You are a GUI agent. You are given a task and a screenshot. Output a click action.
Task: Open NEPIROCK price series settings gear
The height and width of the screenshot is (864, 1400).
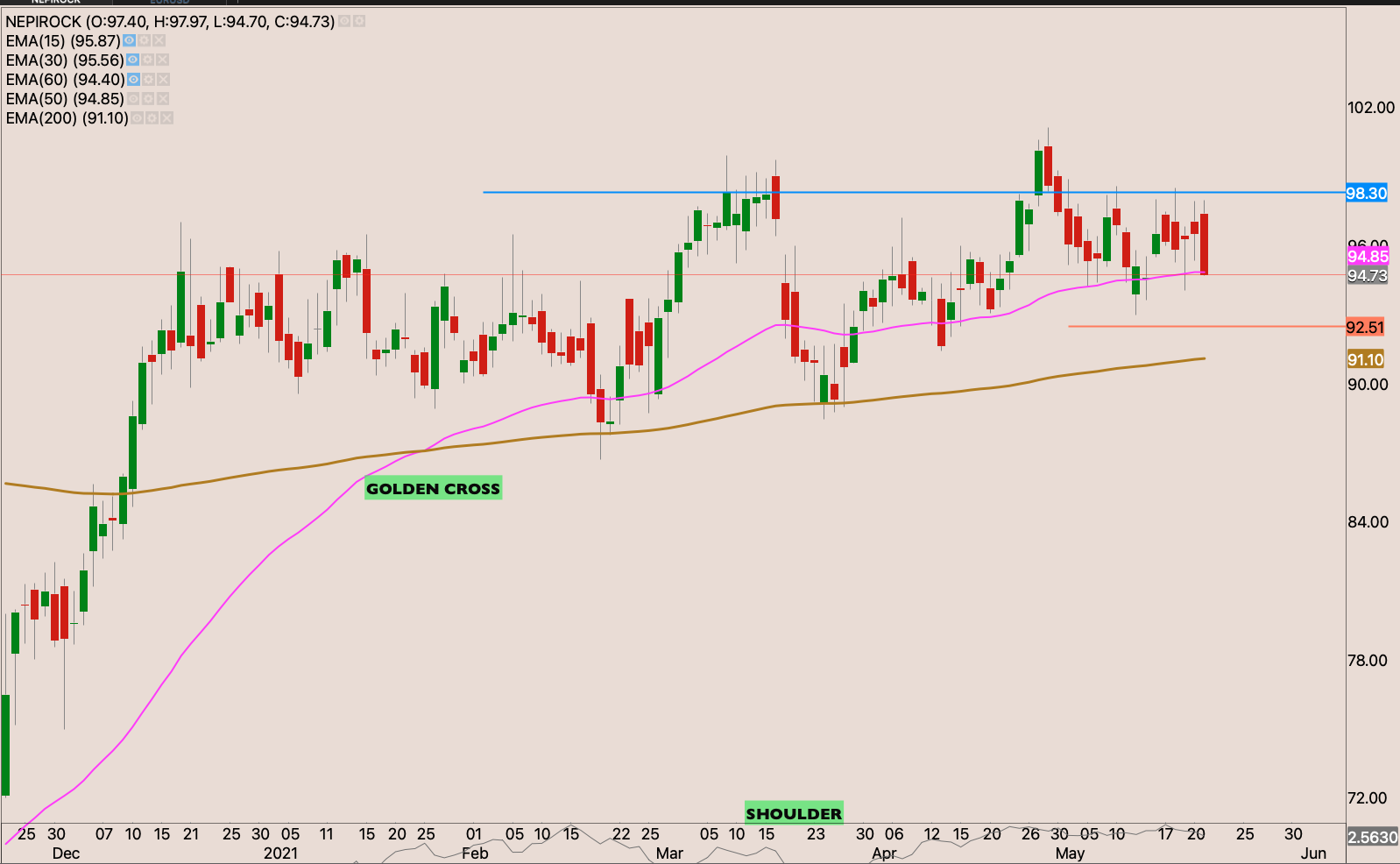point(359,21)
